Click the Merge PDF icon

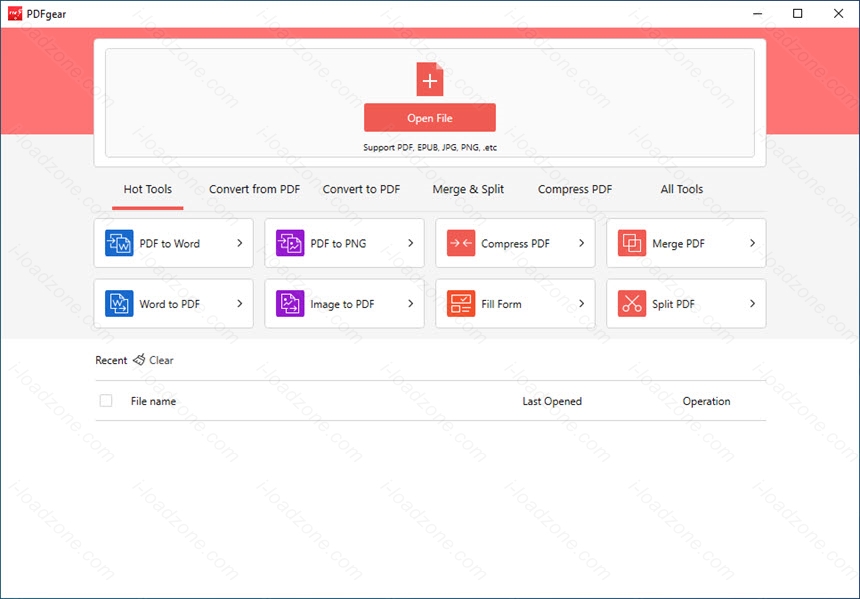coord(632,243)
